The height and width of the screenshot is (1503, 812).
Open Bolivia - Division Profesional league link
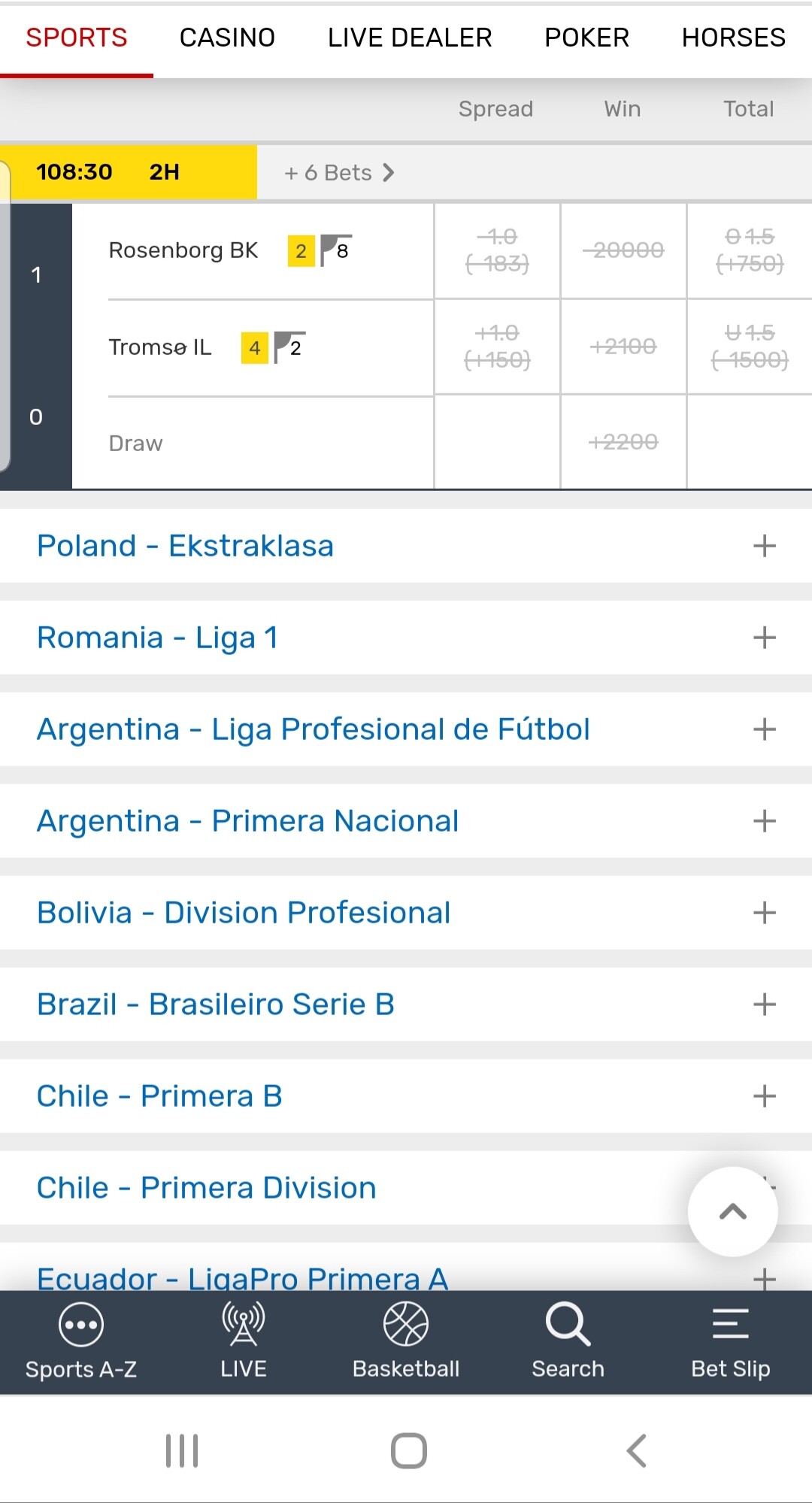(244, 913)
